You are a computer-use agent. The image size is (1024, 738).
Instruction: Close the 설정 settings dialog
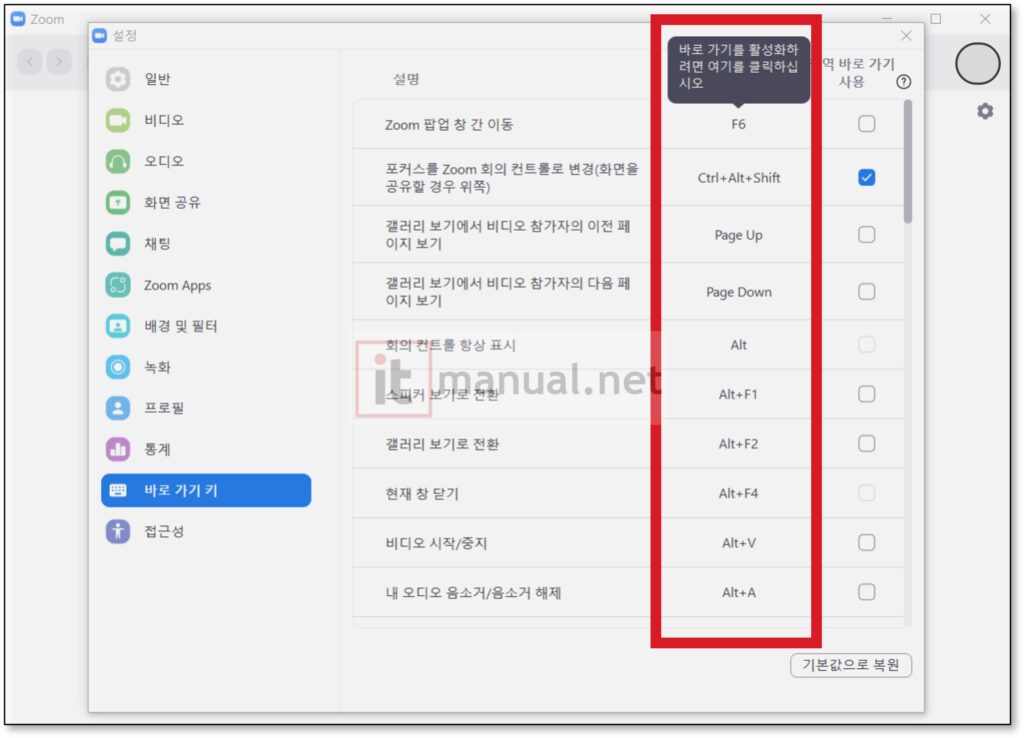pyautogui.click(x=906, y=35)
